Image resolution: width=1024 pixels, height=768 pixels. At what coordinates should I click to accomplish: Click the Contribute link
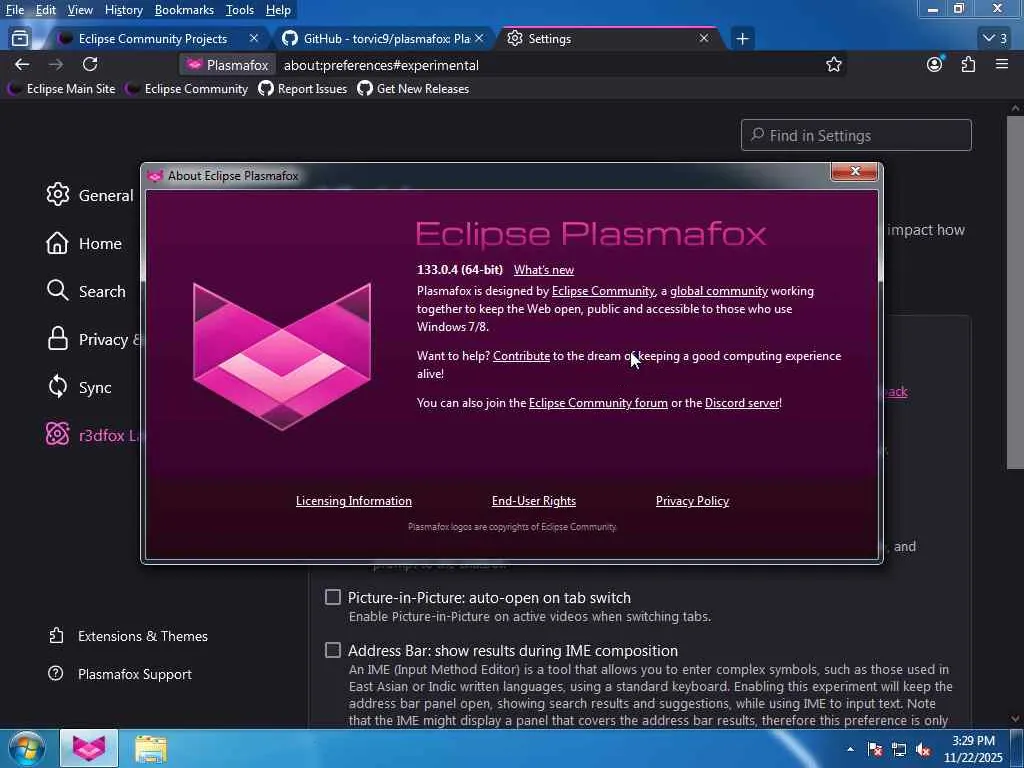(x=521, y=356)
